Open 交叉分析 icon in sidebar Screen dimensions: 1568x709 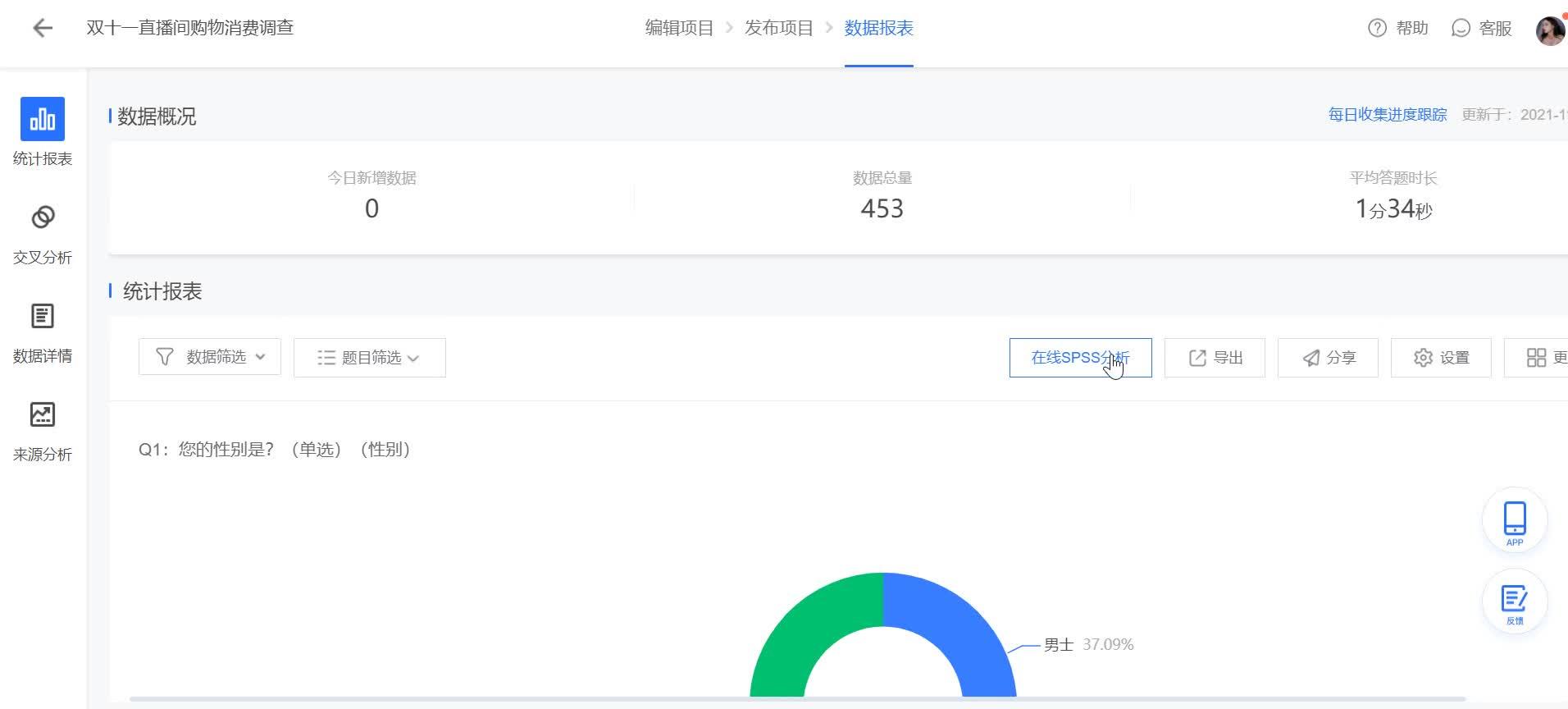coord(43,217)
